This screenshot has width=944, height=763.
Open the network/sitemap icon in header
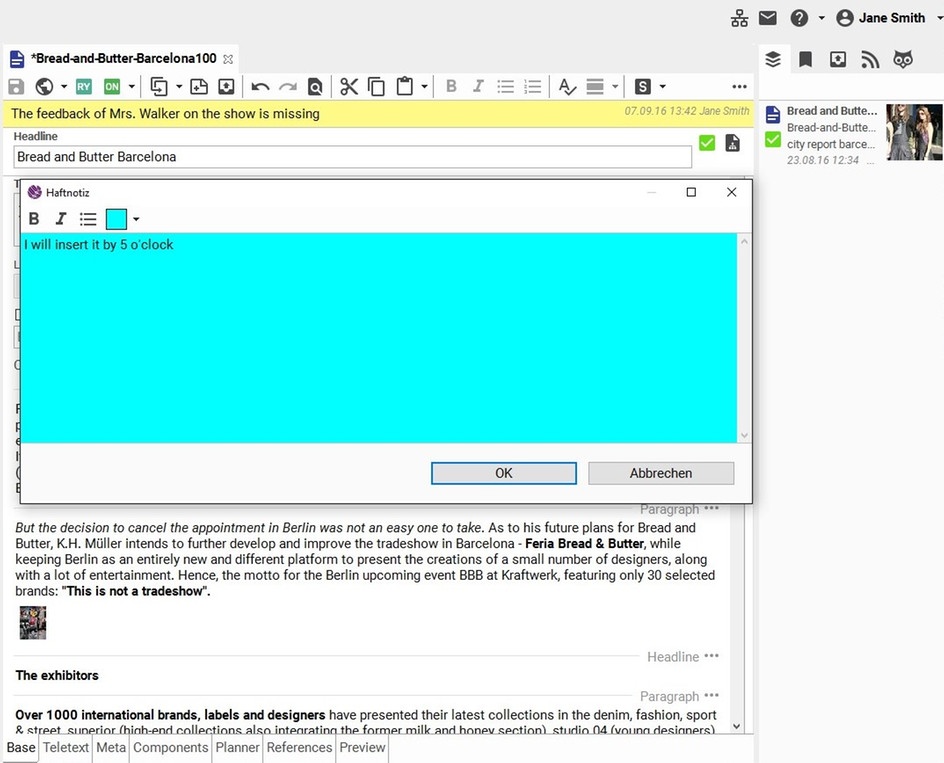pos(739,18)
